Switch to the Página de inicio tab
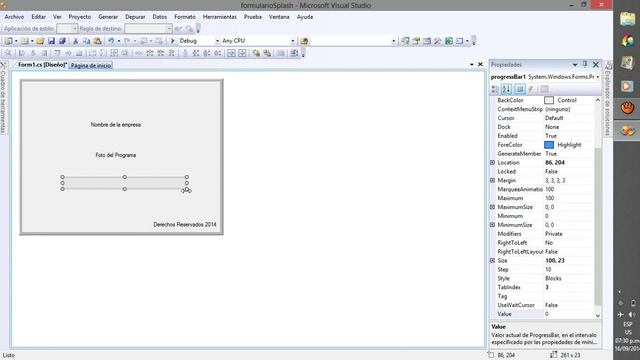 91,65
